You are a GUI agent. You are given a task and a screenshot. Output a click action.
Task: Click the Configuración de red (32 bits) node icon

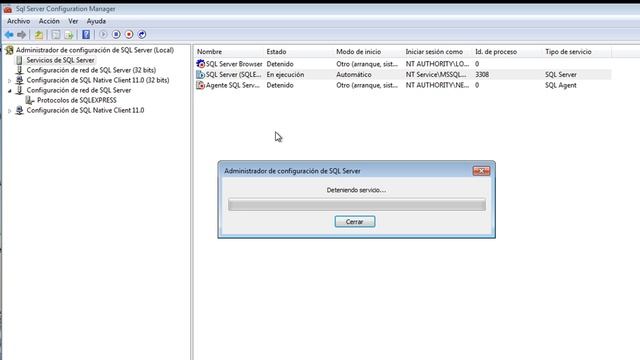point(19,70)
